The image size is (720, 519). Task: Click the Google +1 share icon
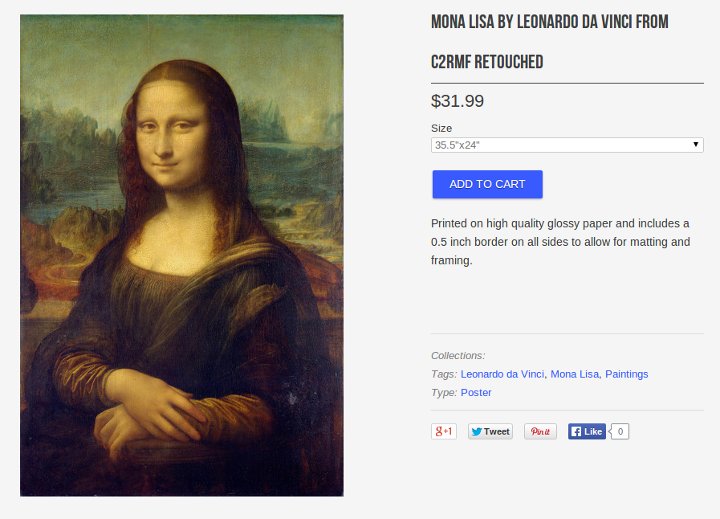[444, 431]
